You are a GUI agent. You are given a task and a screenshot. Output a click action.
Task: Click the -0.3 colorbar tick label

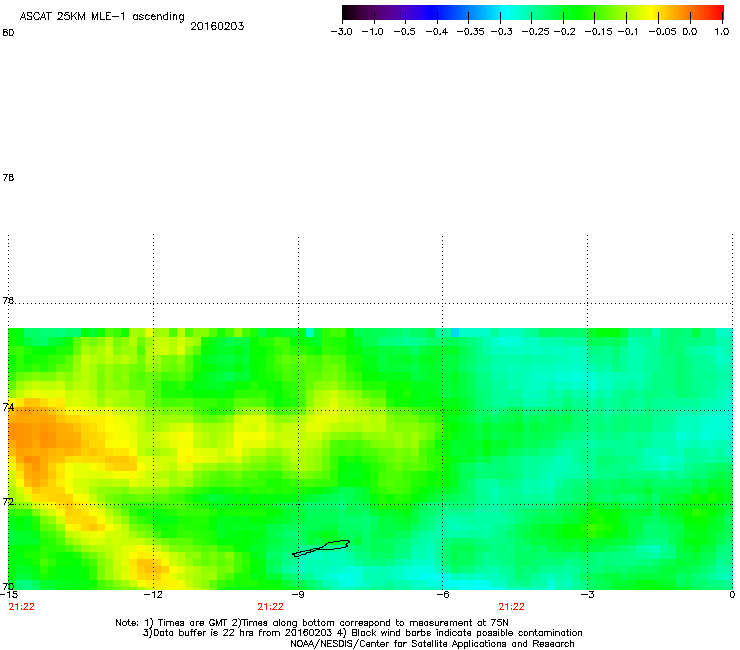point(502,32)
